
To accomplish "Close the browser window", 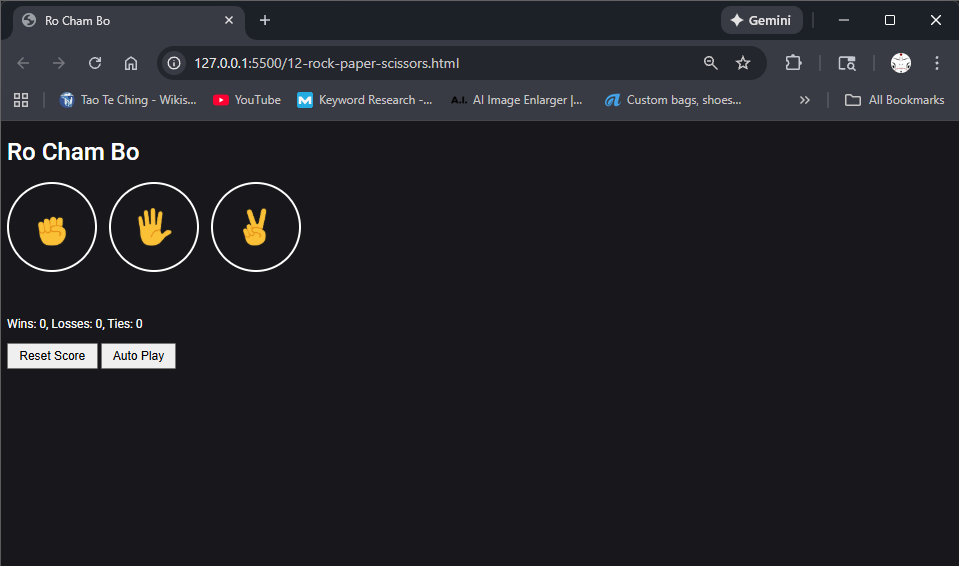I will (x=936, y=20).
